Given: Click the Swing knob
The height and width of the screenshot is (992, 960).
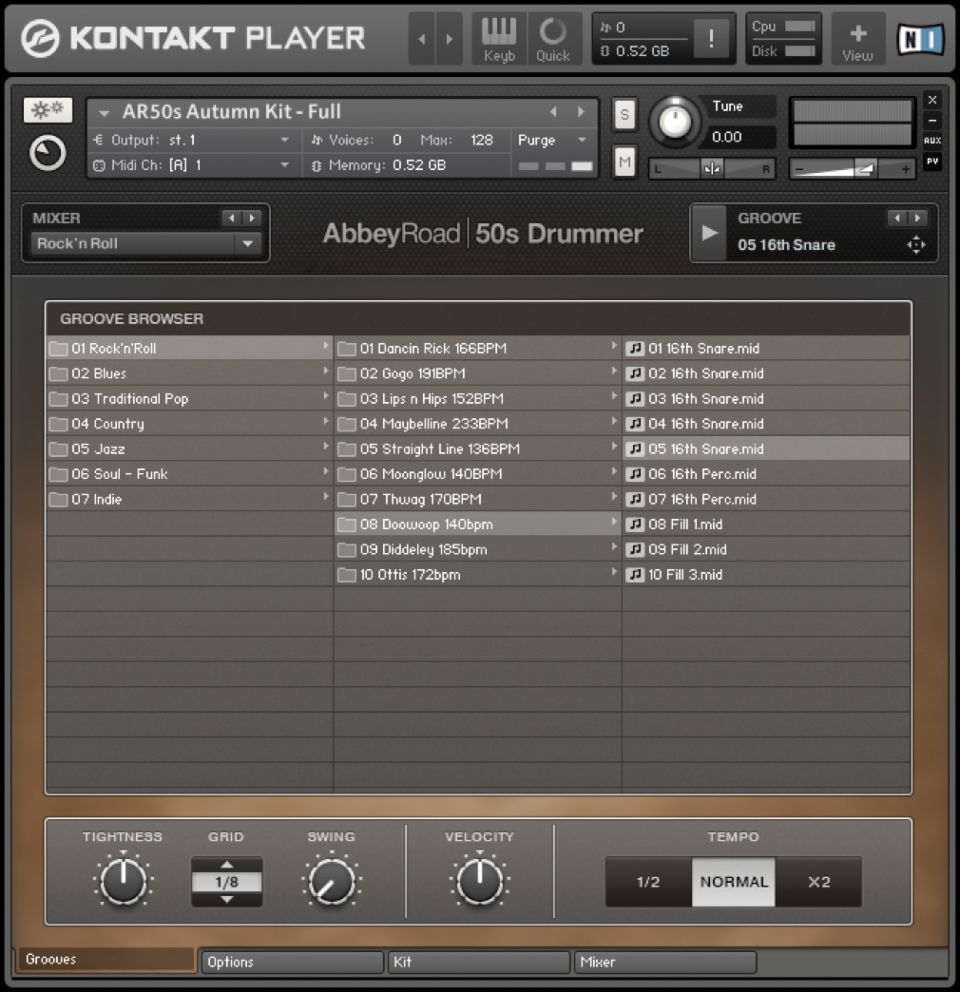Looking at the screenshot, I should [x=331, y=882].
